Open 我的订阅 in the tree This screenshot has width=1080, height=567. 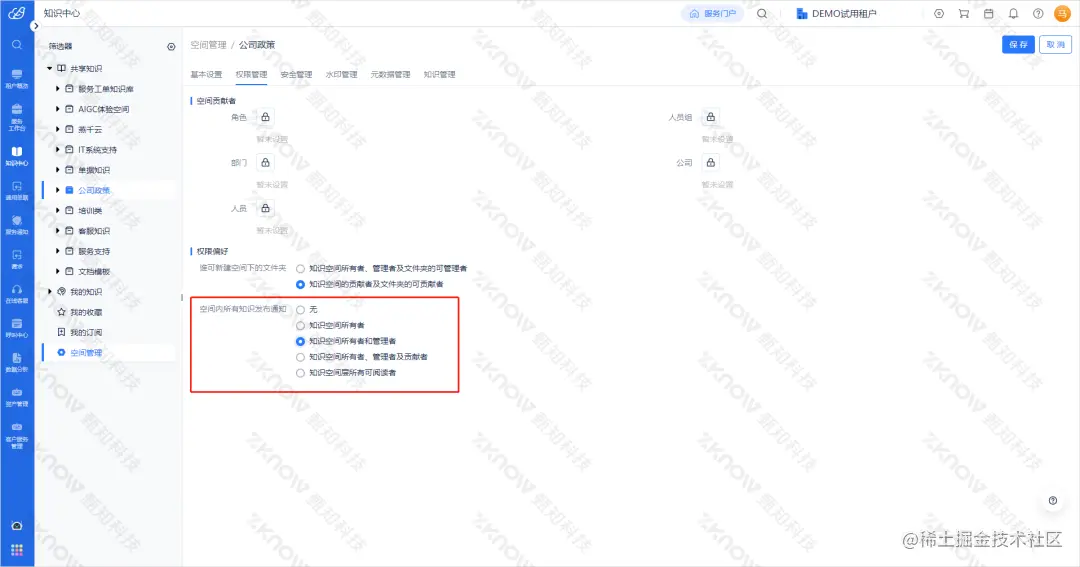(x=86, y=332)
